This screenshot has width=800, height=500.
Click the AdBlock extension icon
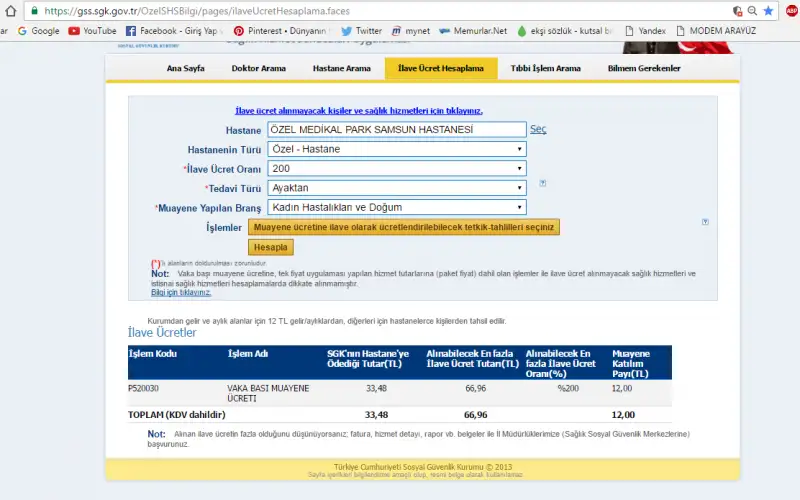pos(791,10)
